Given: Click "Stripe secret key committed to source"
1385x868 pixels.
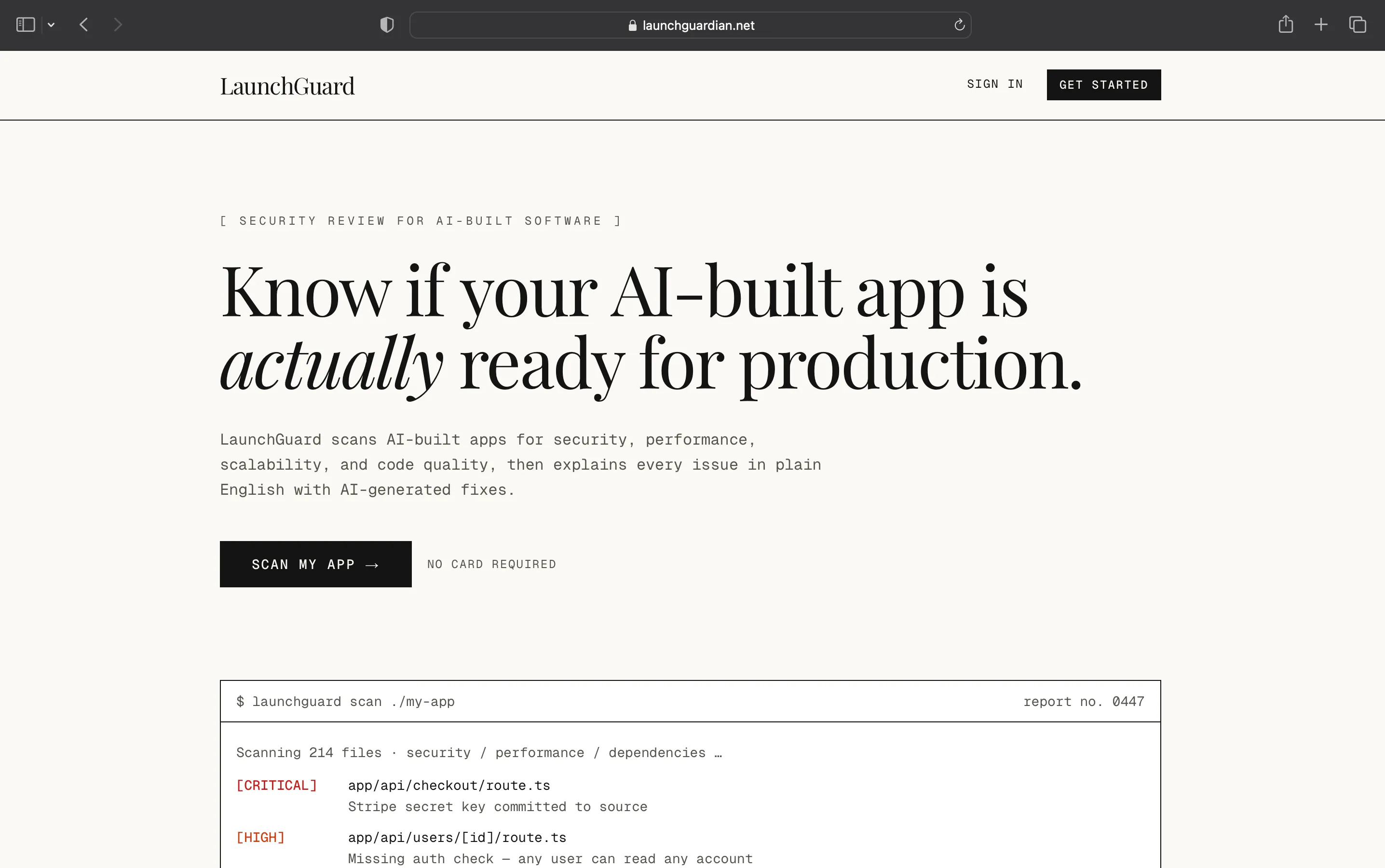Looking at the screenshot, I should (497, 807).
